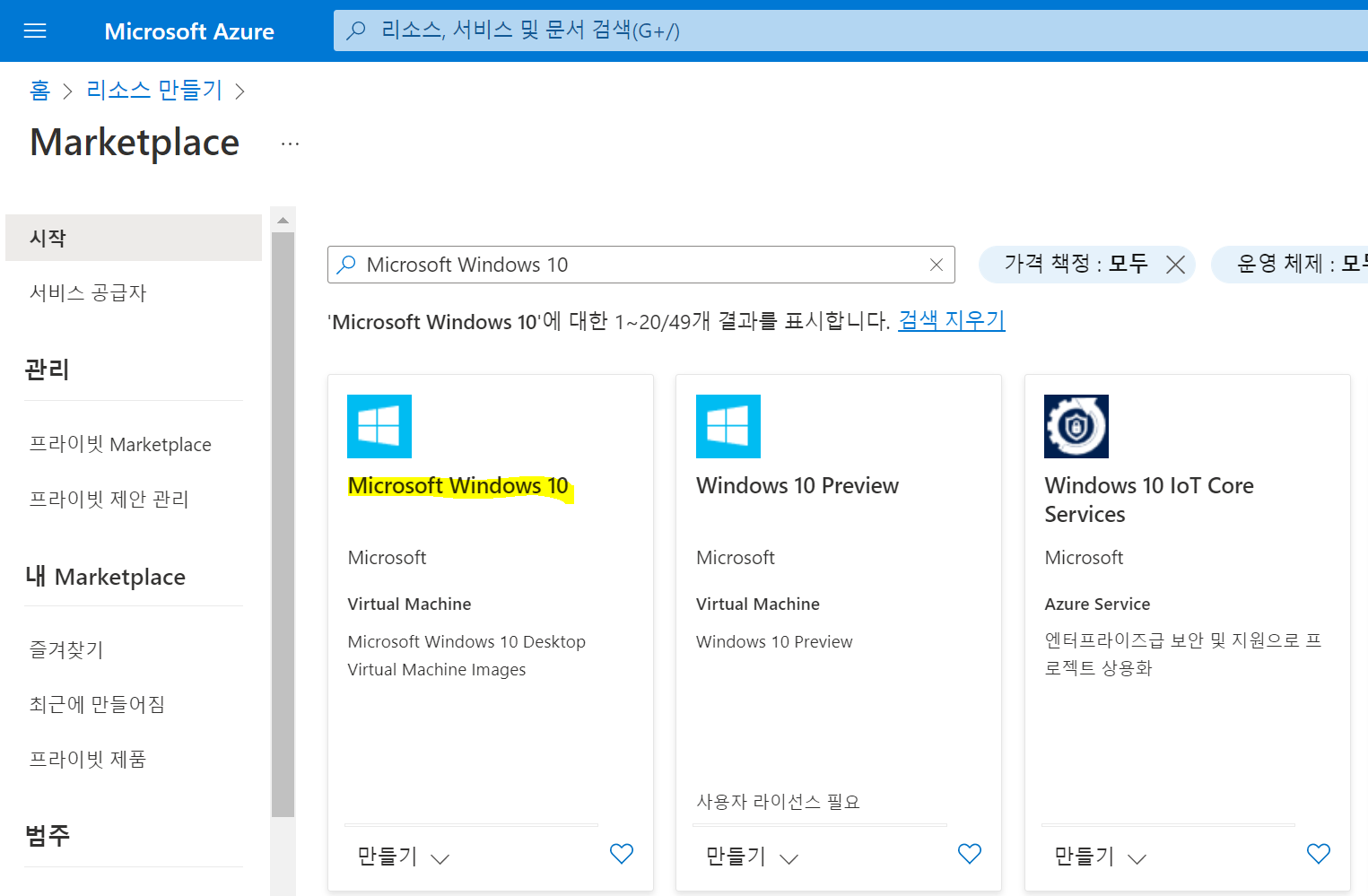Open 즐겨찾기 in the sidebar

click(66, 649)
